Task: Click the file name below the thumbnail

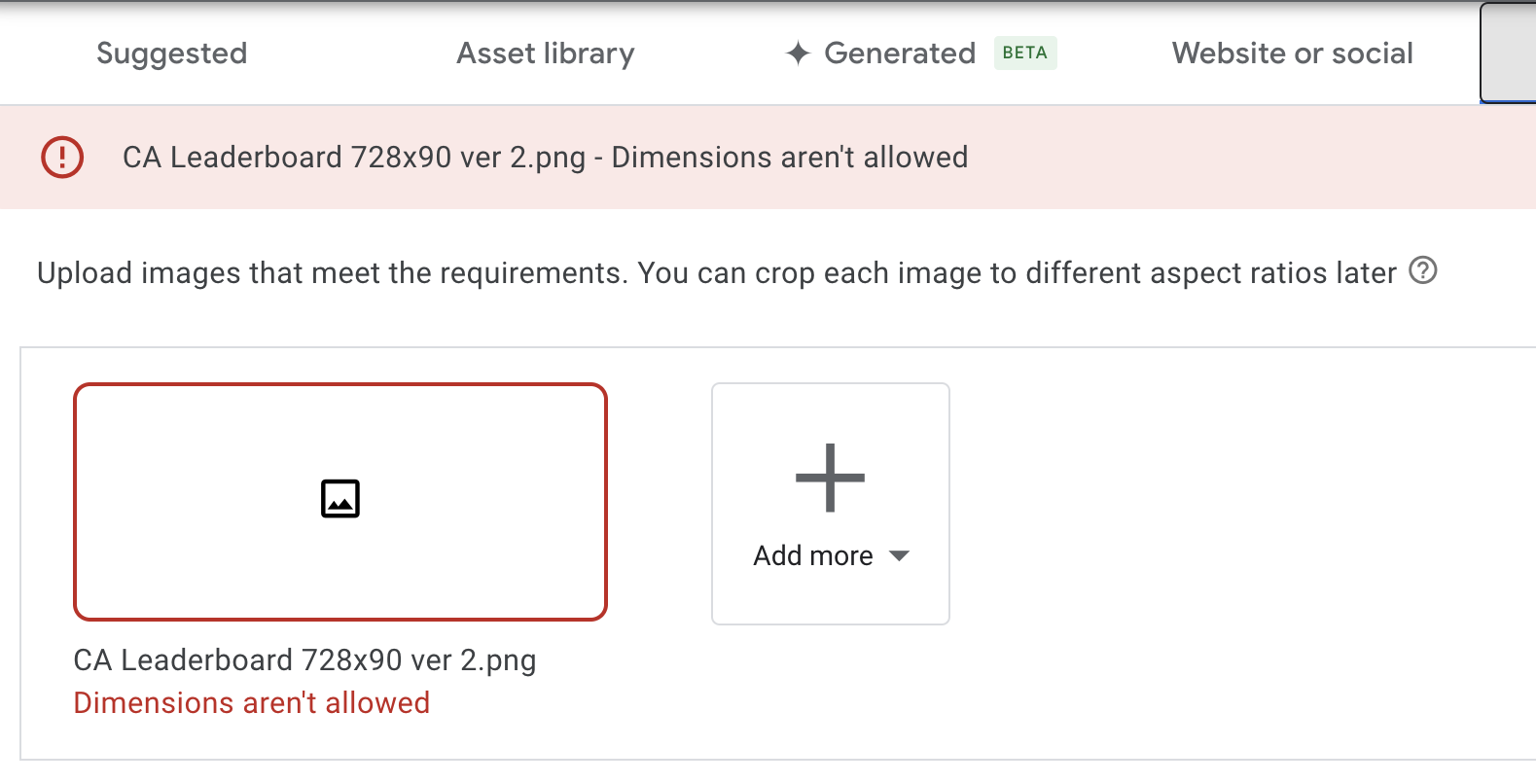Action: pos(304,660)
